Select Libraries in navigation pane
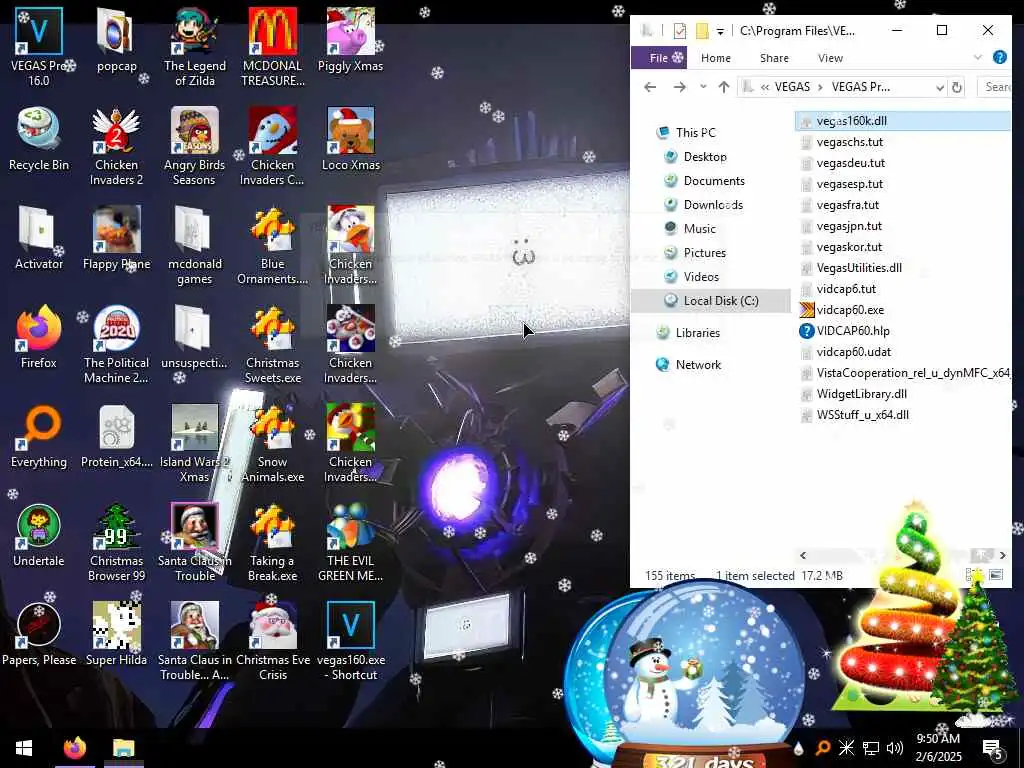Screen dimensions: 1024x768 click(x=697, y=332)
